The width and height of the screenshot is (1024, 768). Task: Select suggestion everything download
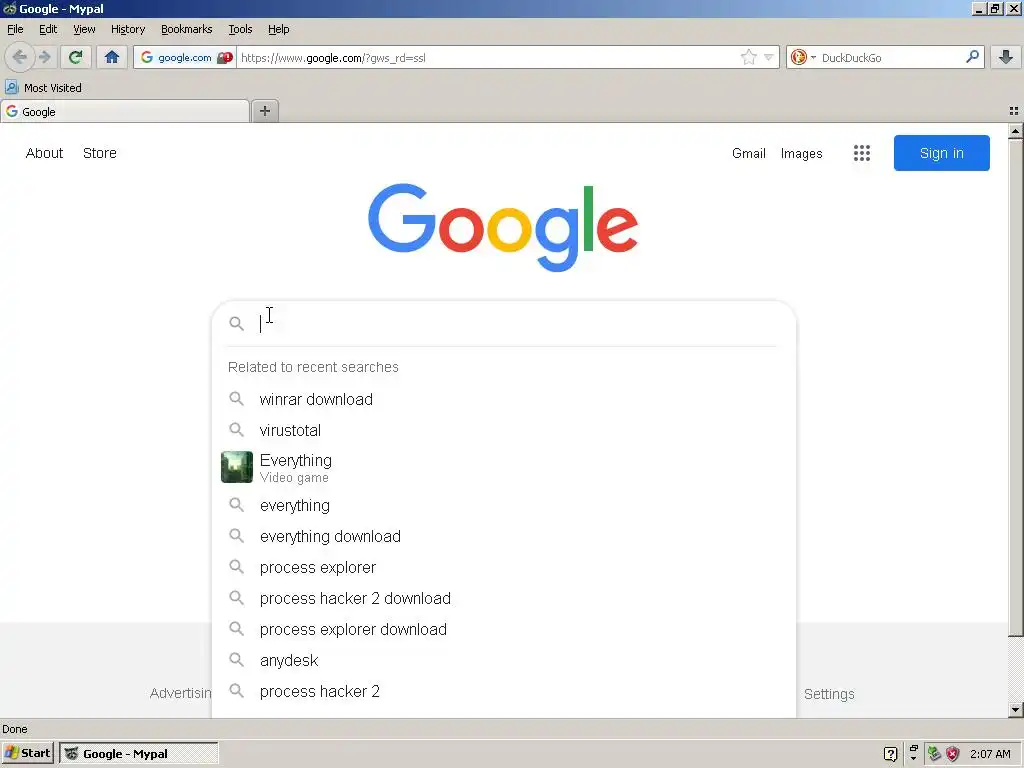click(x=330, y=536)
